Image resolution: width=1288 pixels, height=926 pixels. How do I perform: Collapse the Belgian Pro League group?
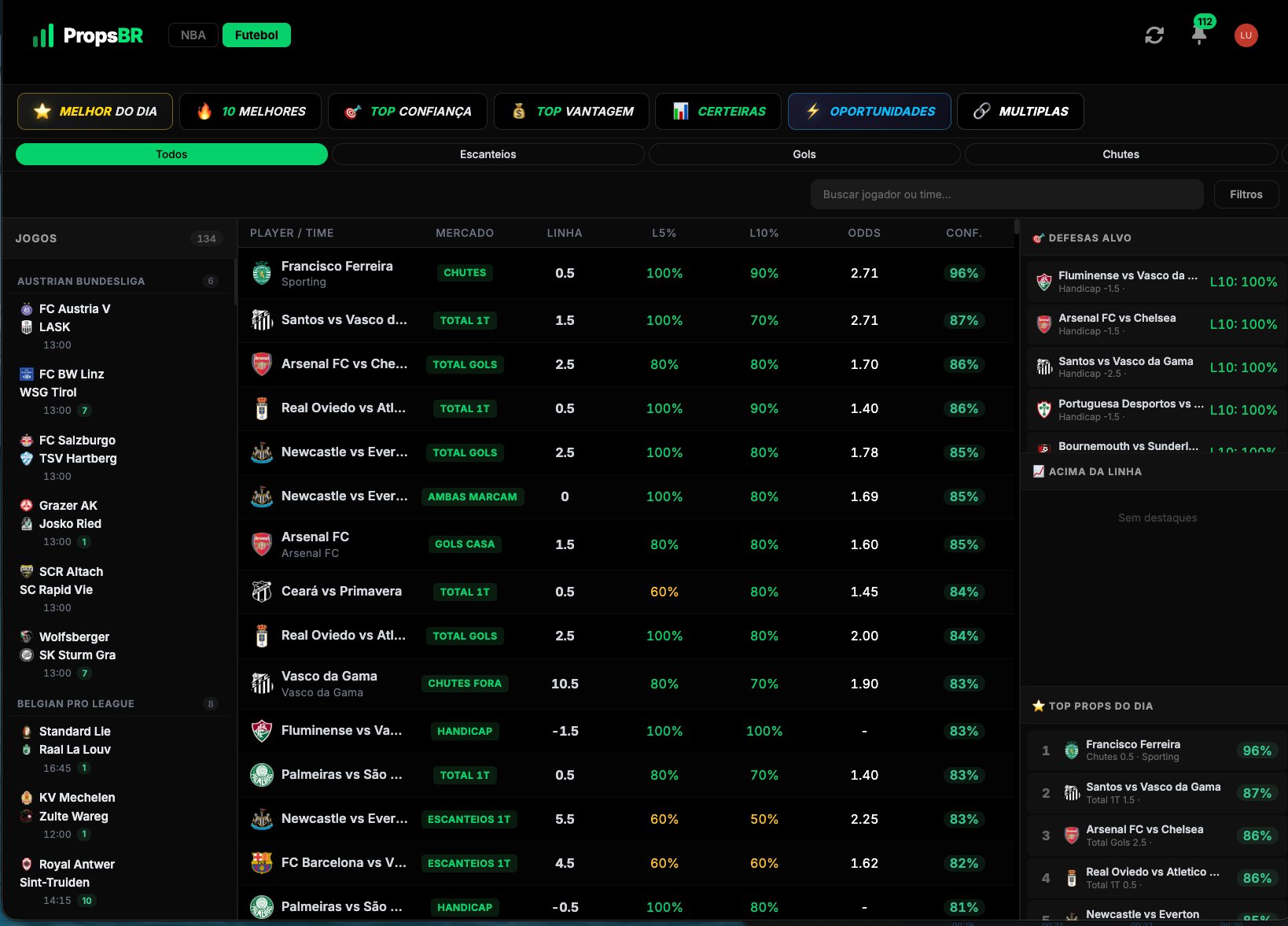(75, 703)
